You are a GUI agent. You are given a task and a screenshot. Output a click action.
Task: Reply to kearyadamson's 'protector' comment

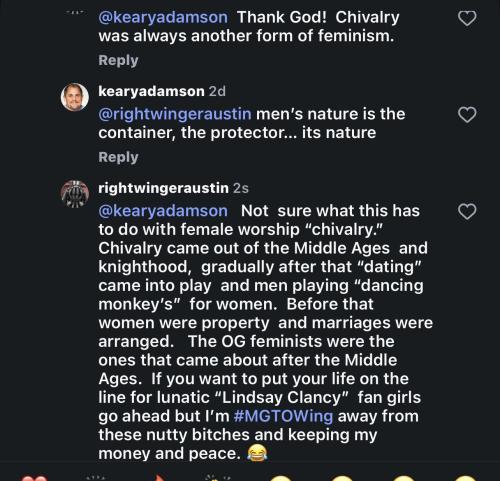click(118, 157)
